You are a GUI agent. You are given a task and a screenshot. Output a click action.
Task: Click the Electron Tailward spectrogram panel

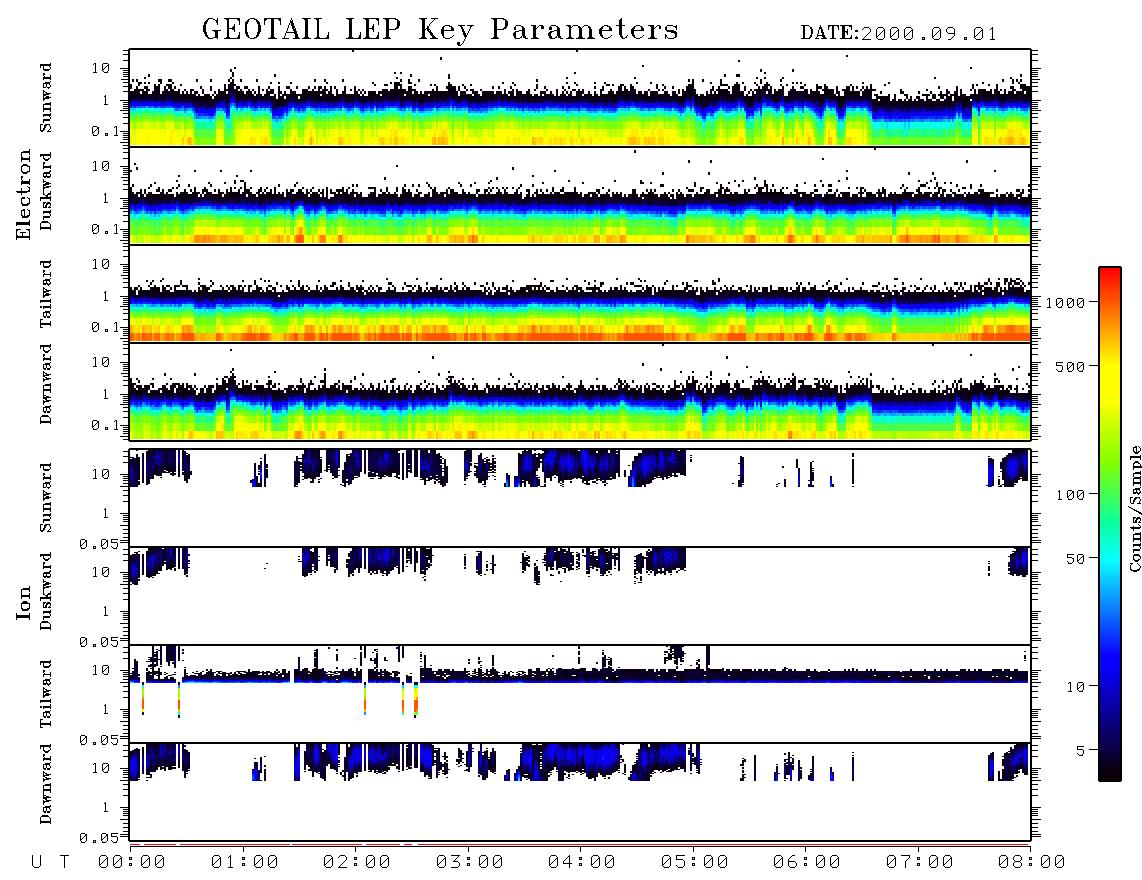(x=580, y=294)
